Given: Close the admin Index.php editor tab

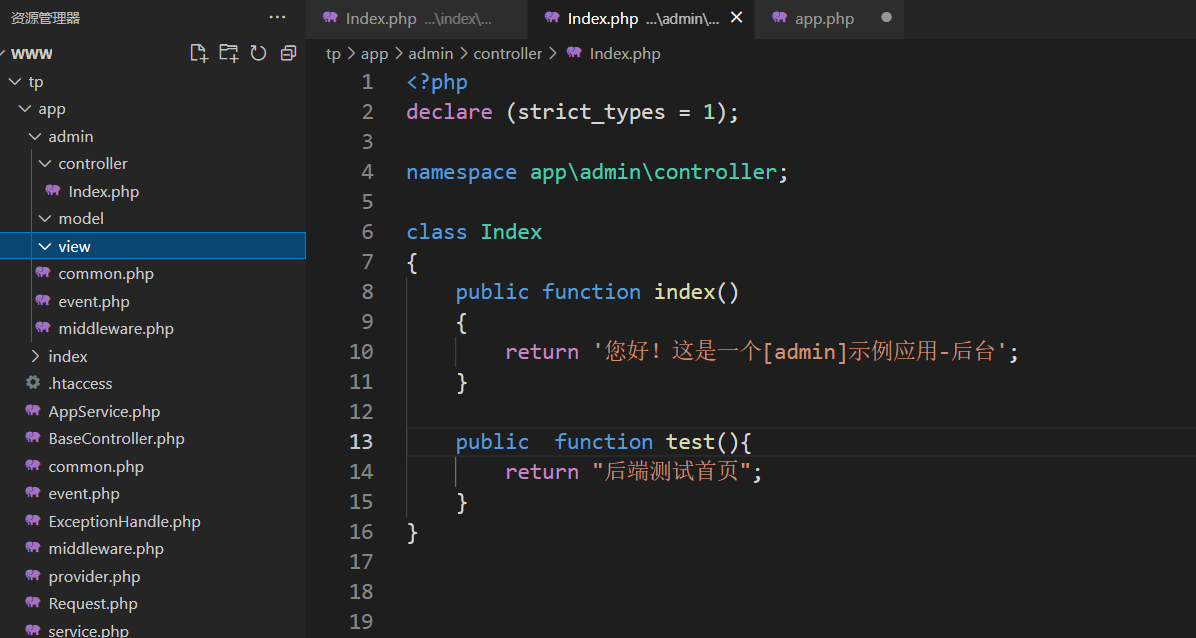Looking at the screenshot, I should [x=736, y=18].
